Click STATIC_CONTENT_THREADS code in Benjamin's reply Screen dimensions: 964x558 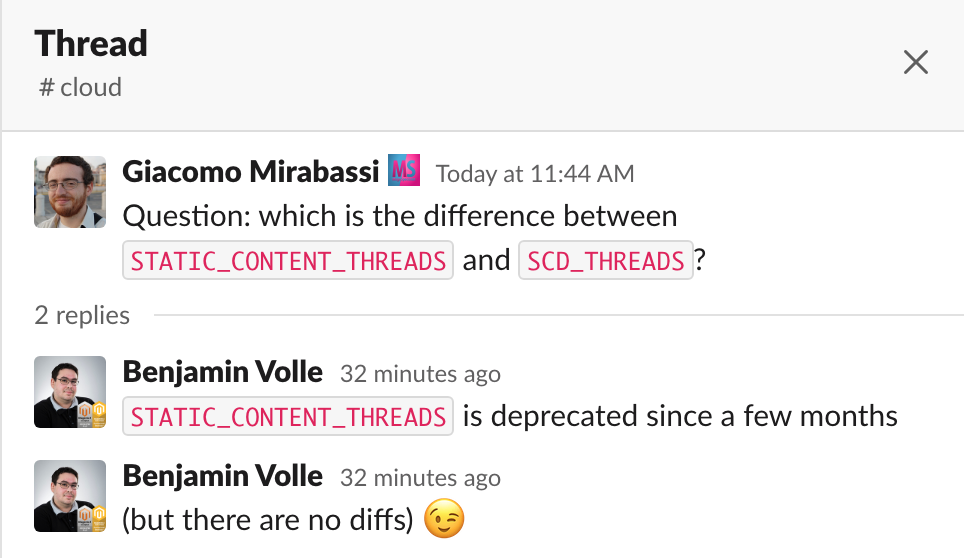point(288,417)
